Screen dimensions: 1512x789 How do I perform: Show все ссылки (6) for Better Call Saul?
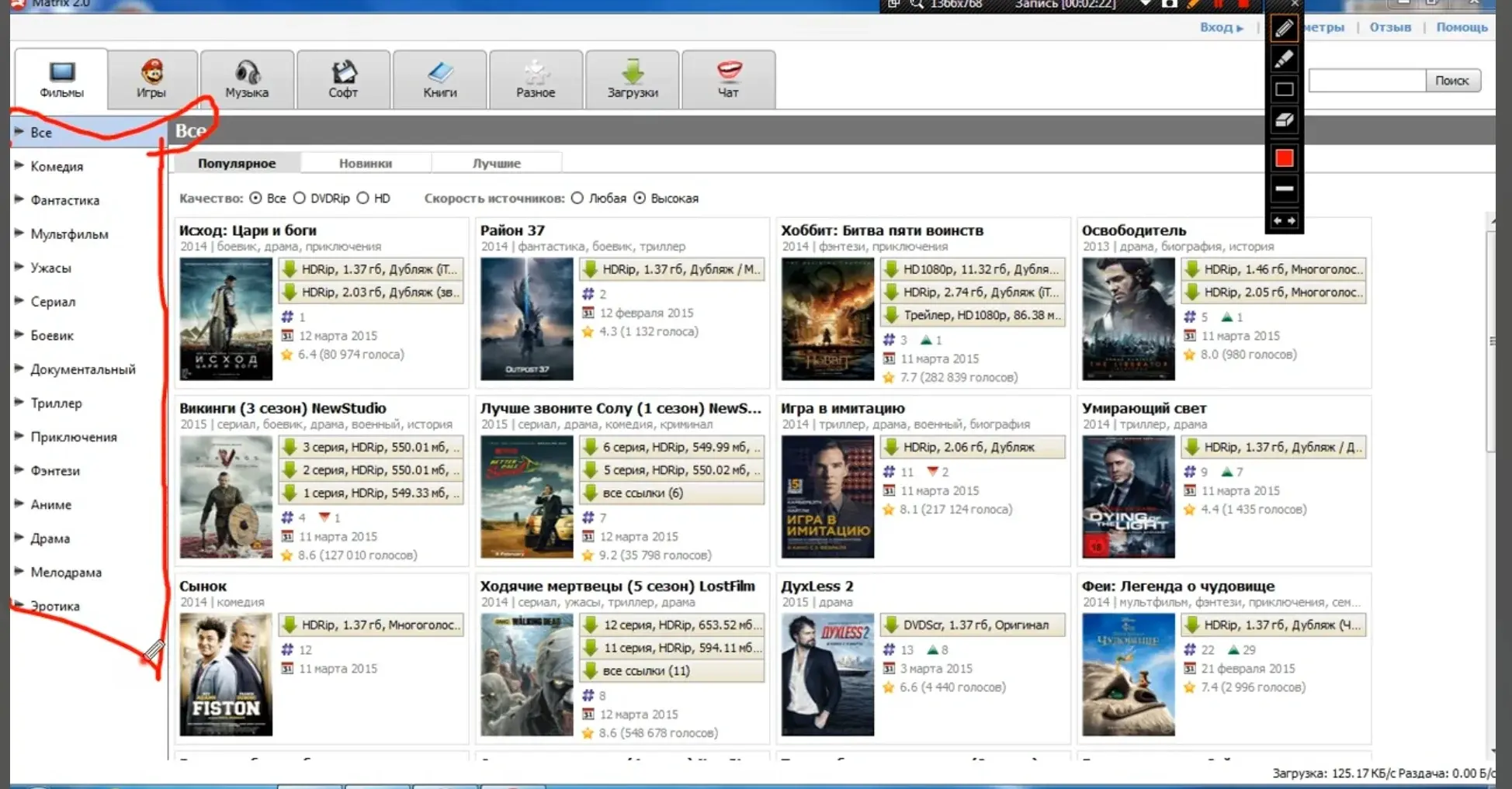click(x=672, y=493)
